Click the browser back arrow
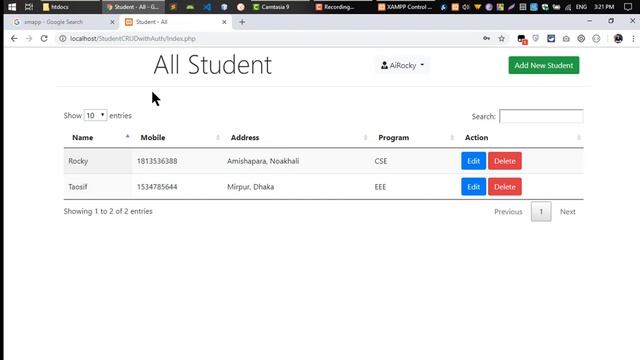This screenshot has height=360, width=640. 14,38
